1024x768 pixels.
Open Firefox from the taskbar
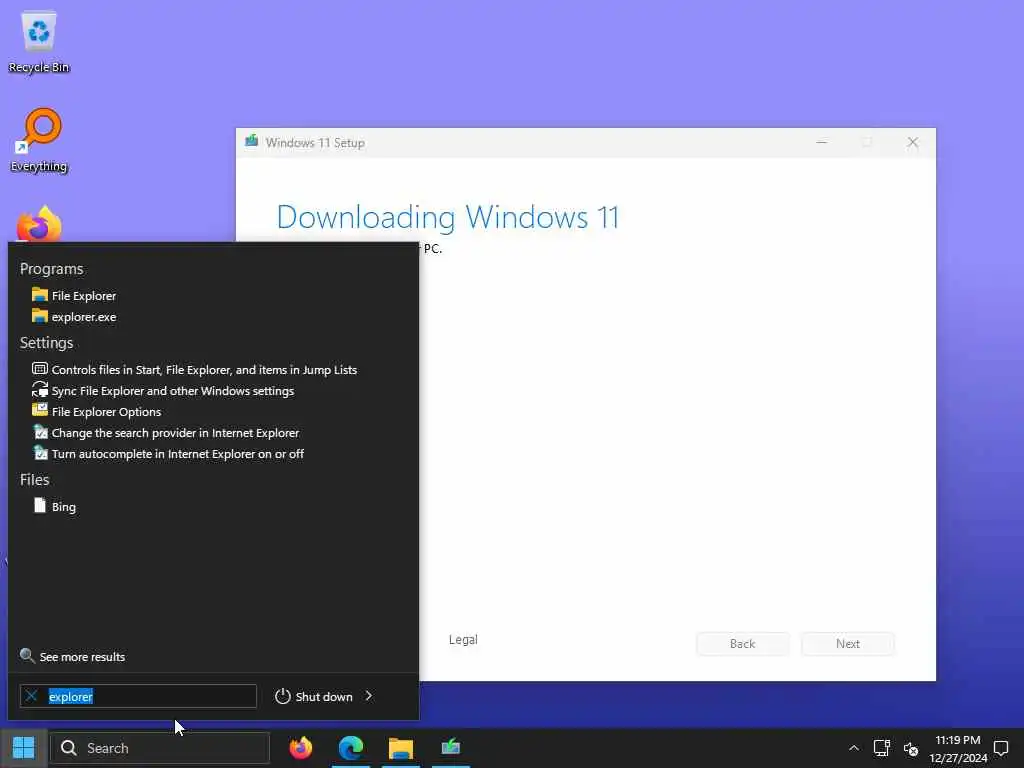coord(300,748)
